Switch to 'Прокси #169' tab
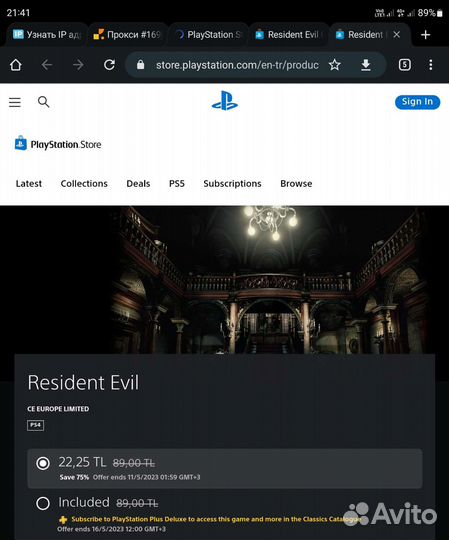The height and width of the screenshot is (540, 449). (127, 34)
